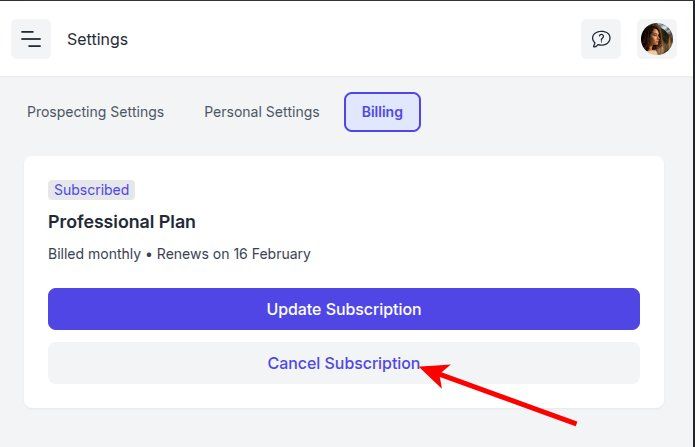This screenshot has width=695, height=447.
Task: Switch to the Personal Settings tab
Action: (262, 112)
